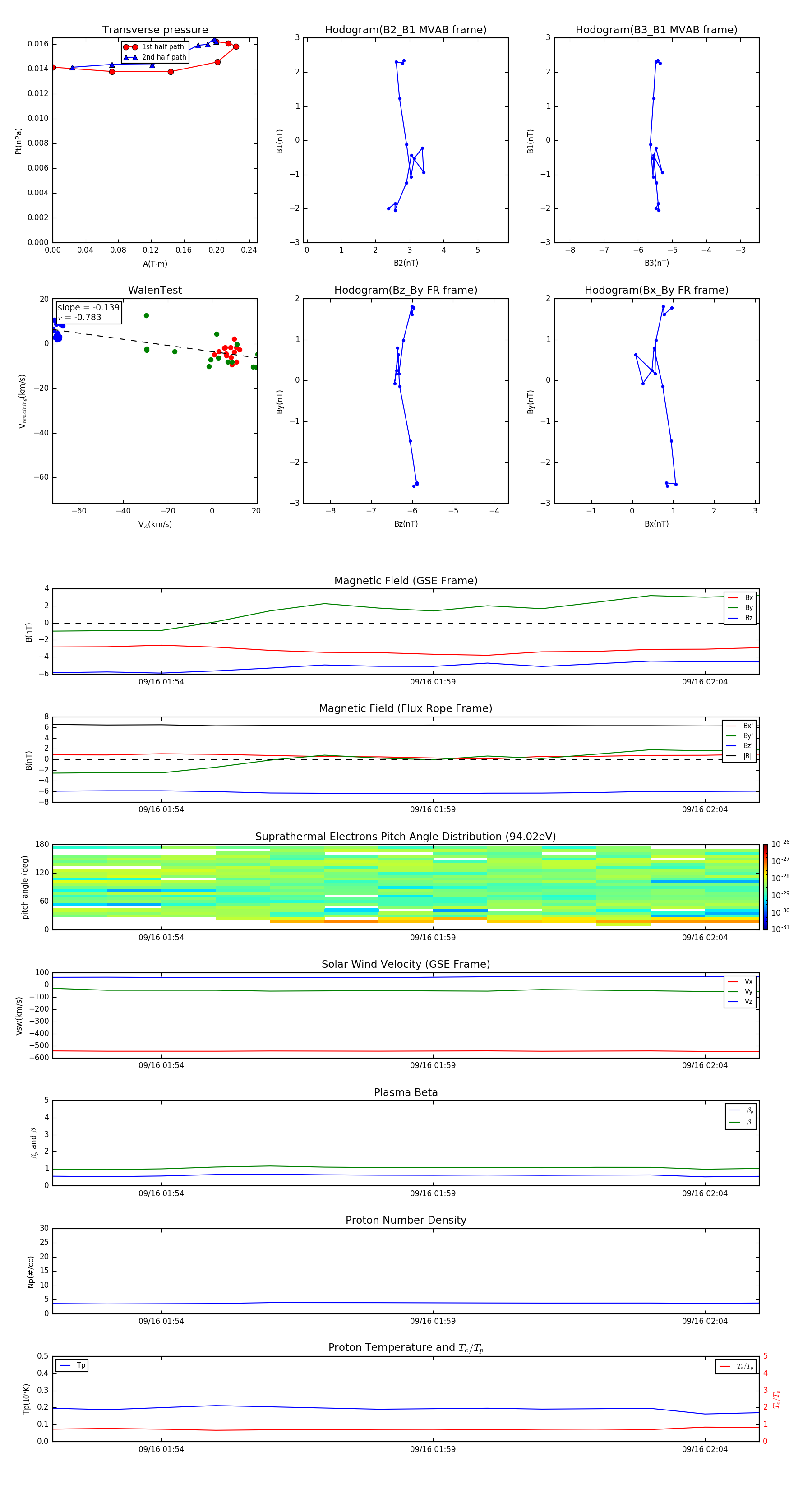This screenshot has width=812, height=1489.
Task: Click the "B3(nT)" x-axis label
Action: (x=656, y=263)
